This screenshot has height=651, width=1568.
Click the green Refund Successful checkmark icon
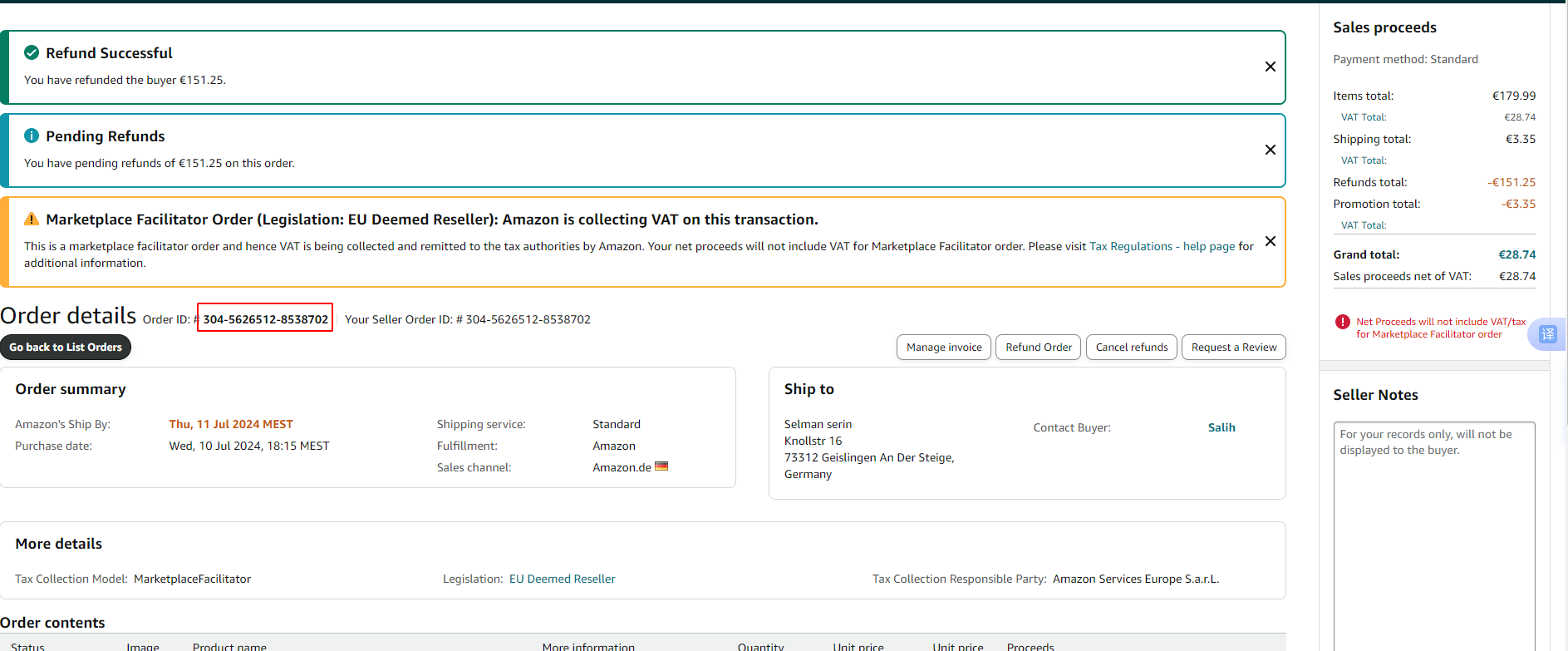[x=32, y=53]
